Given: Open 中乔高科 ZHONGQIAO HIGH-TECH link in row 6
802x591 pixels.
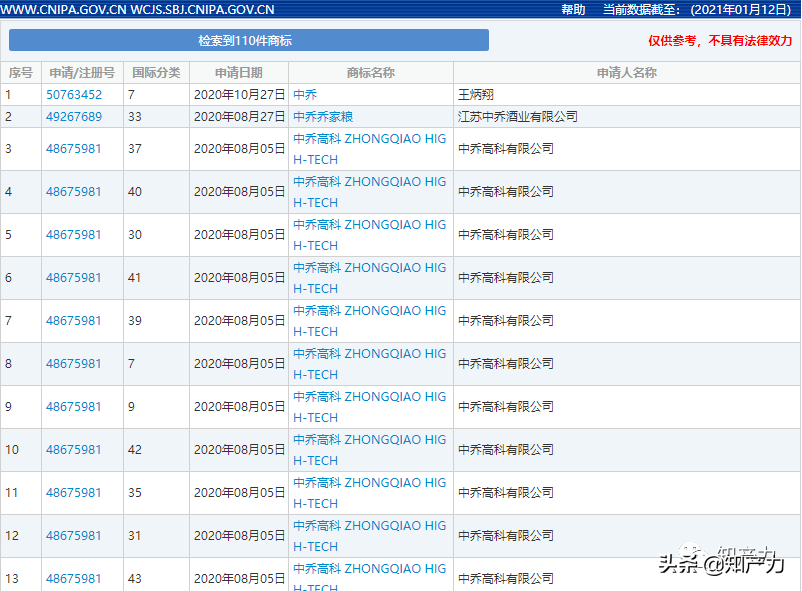Looking at the screenshot, I should tap(369, 278).
